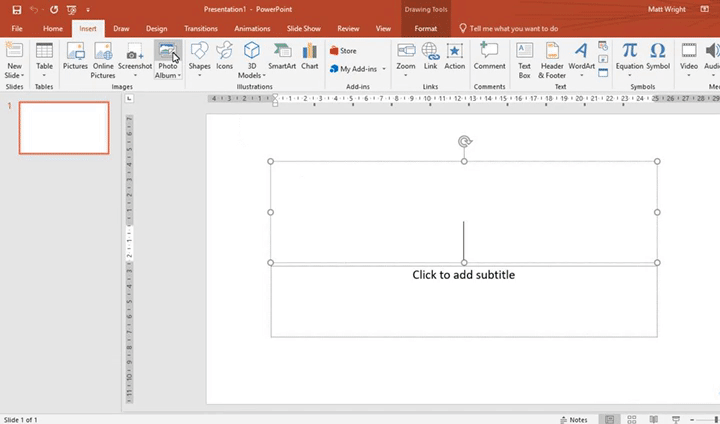Image resolution: width=720 pixels, height=424 pixels.
Task: Insert a Text Box
Action: tap(524, 56)
